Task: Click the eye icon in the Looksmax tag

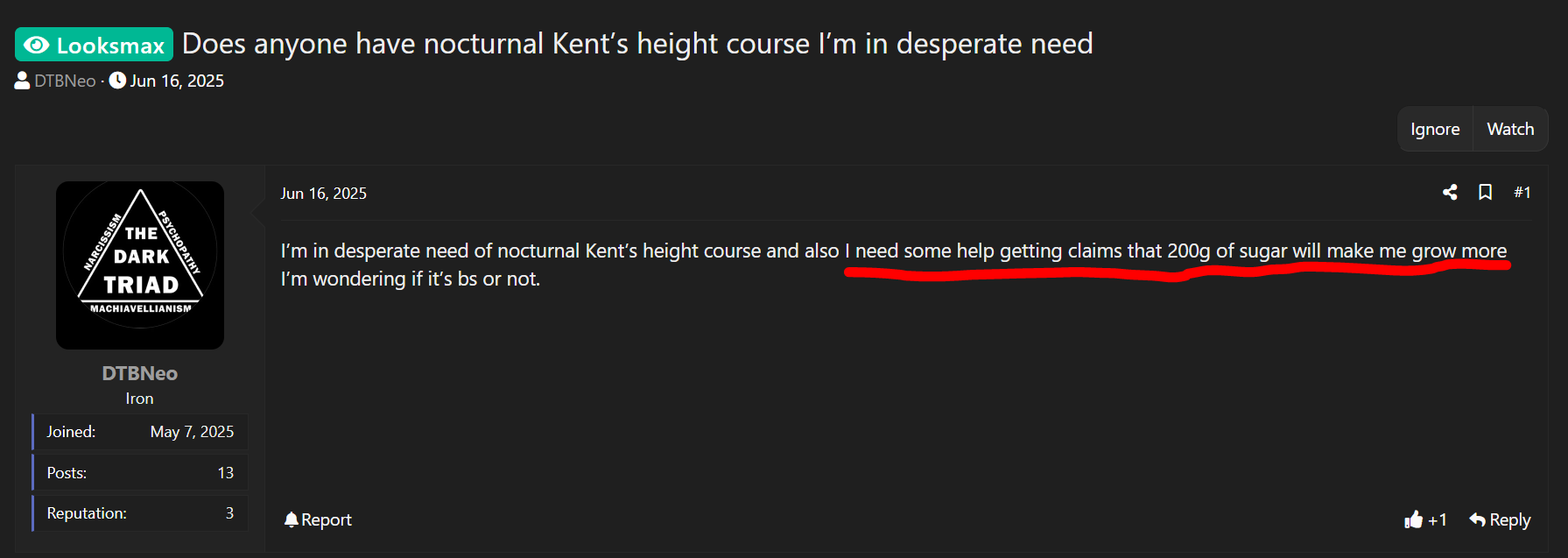Action: pos(36,45)
